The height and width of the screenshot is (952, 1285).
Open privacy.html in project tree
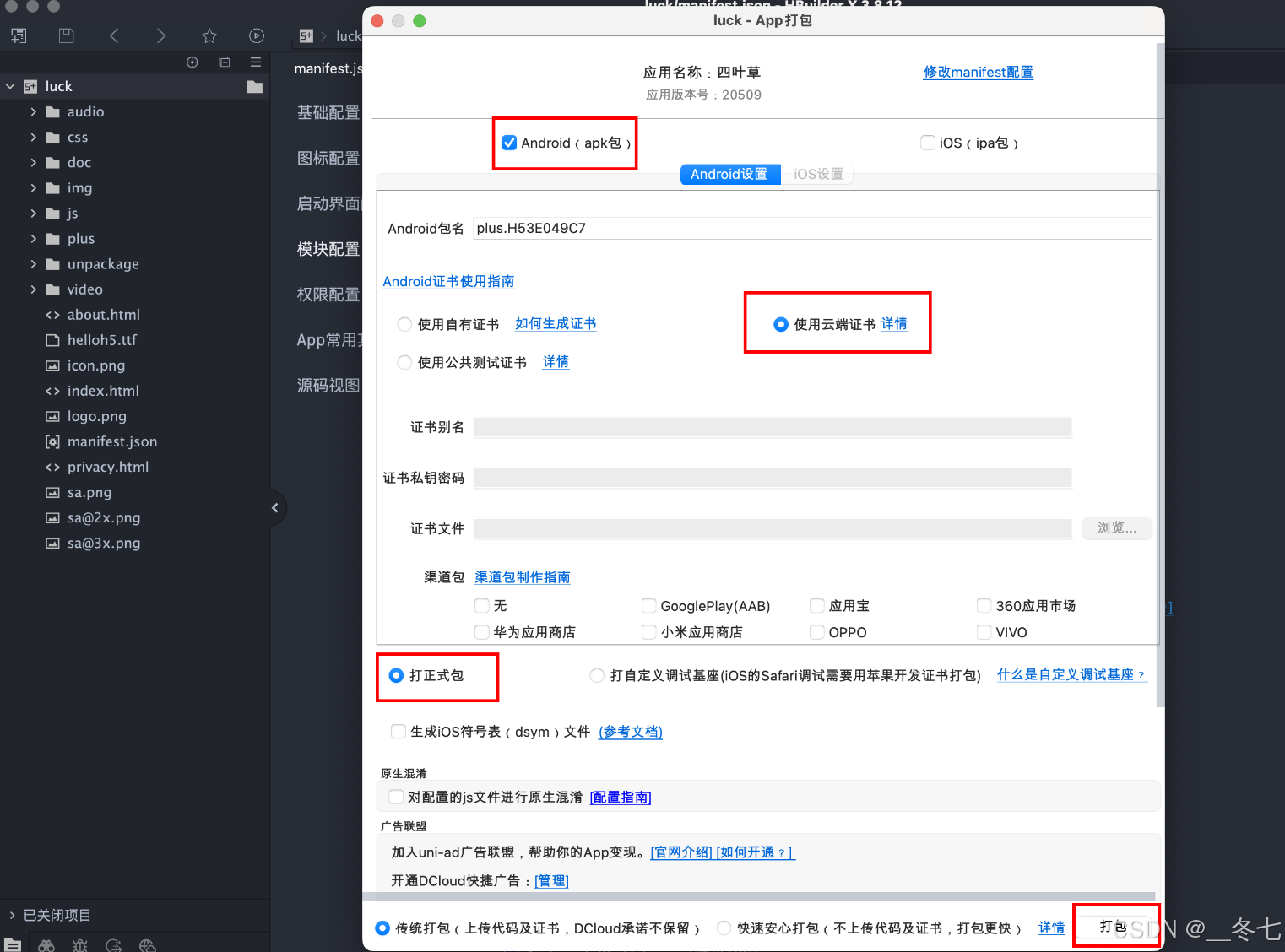coord(107,467)
